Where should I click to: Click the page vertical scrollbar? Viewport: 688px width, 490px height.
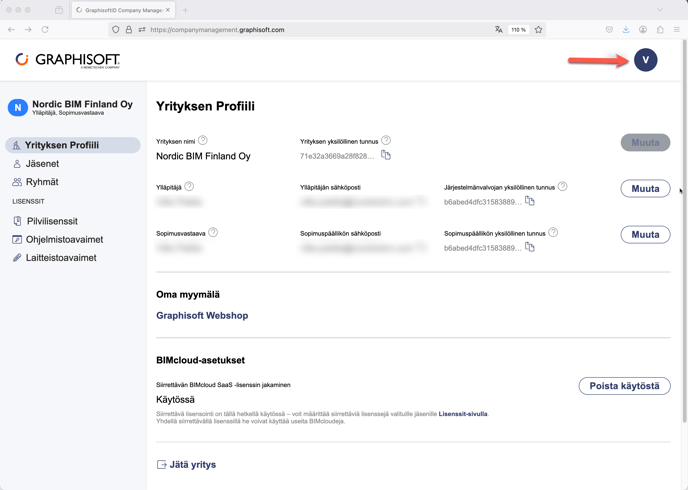(684, 231)
